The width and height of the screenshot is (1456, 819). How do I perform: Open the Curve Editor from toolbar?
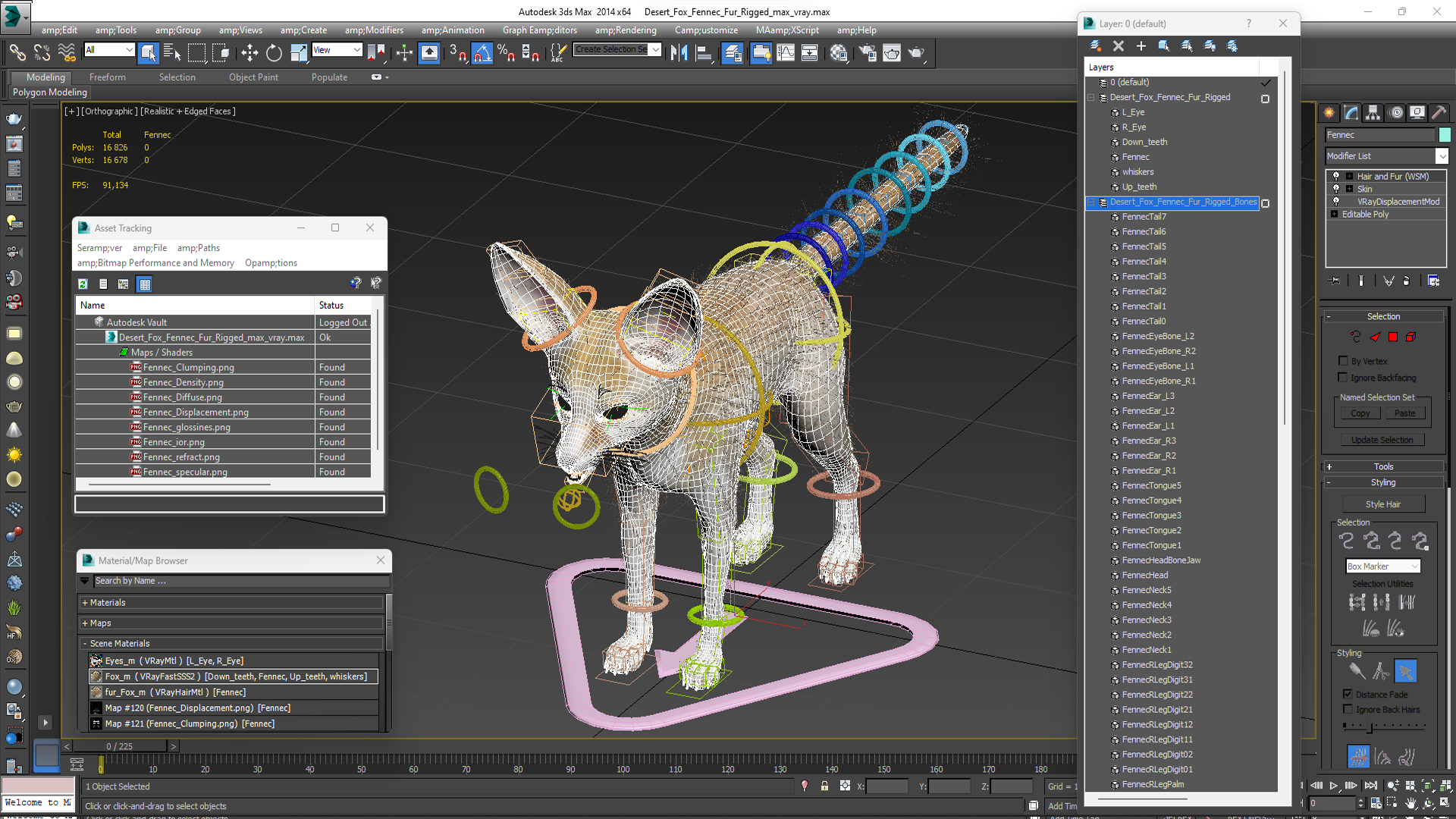[x=786, y=52]
